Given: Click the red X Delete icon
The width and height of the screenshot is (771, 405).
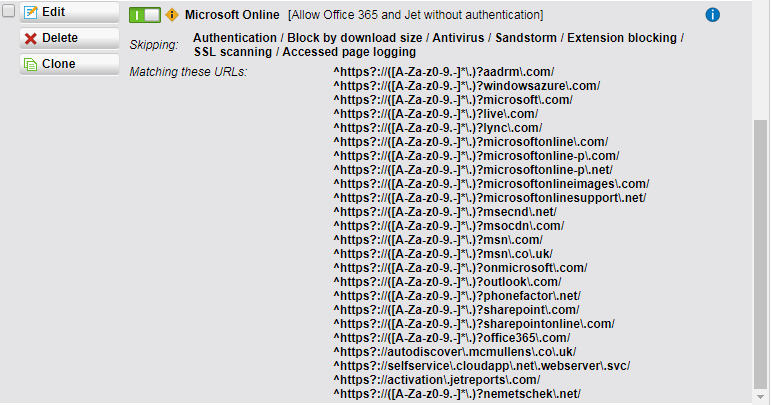Looking at the screenshot, I should tap(31, 38).
